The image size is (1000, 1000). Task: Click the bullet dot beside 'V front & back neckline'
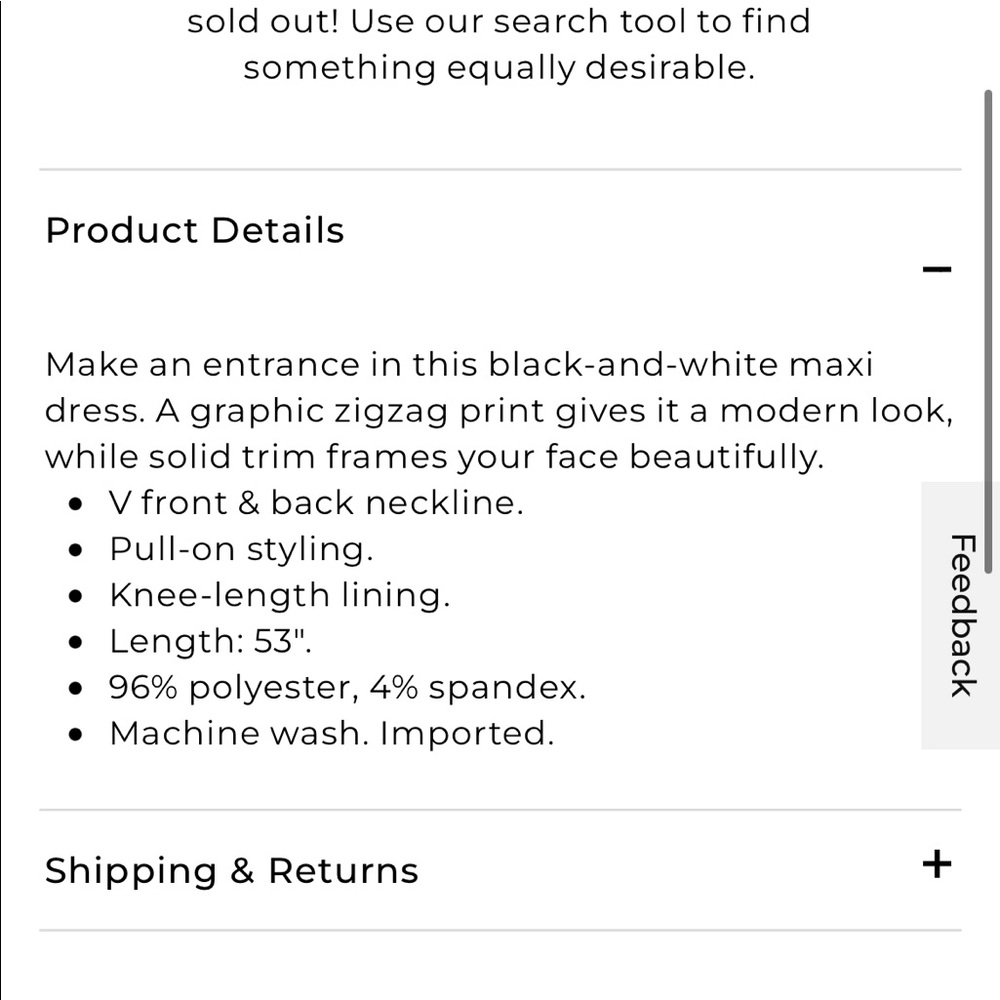(x=75, y=504)
